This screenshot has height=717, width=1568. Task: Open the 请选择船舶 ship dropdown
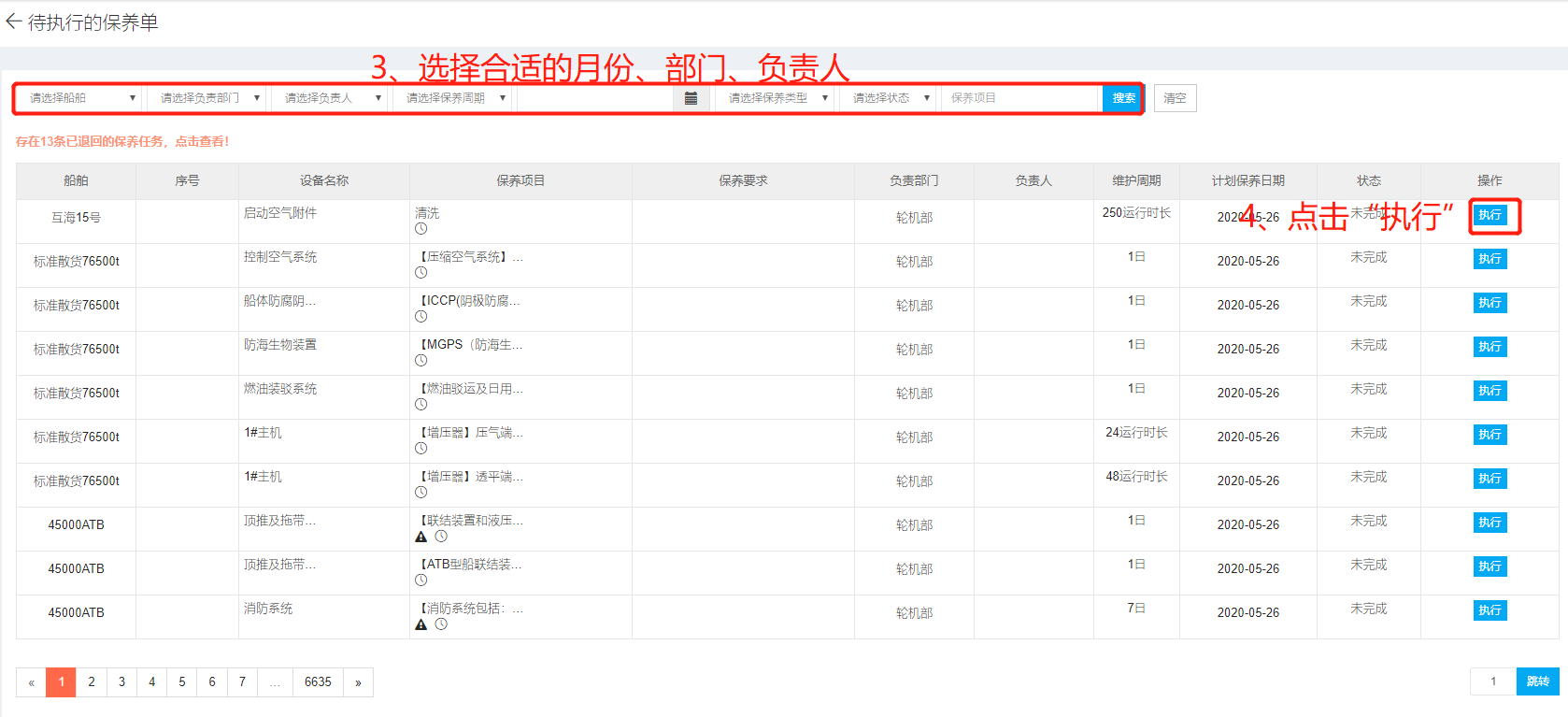(79, 98)
